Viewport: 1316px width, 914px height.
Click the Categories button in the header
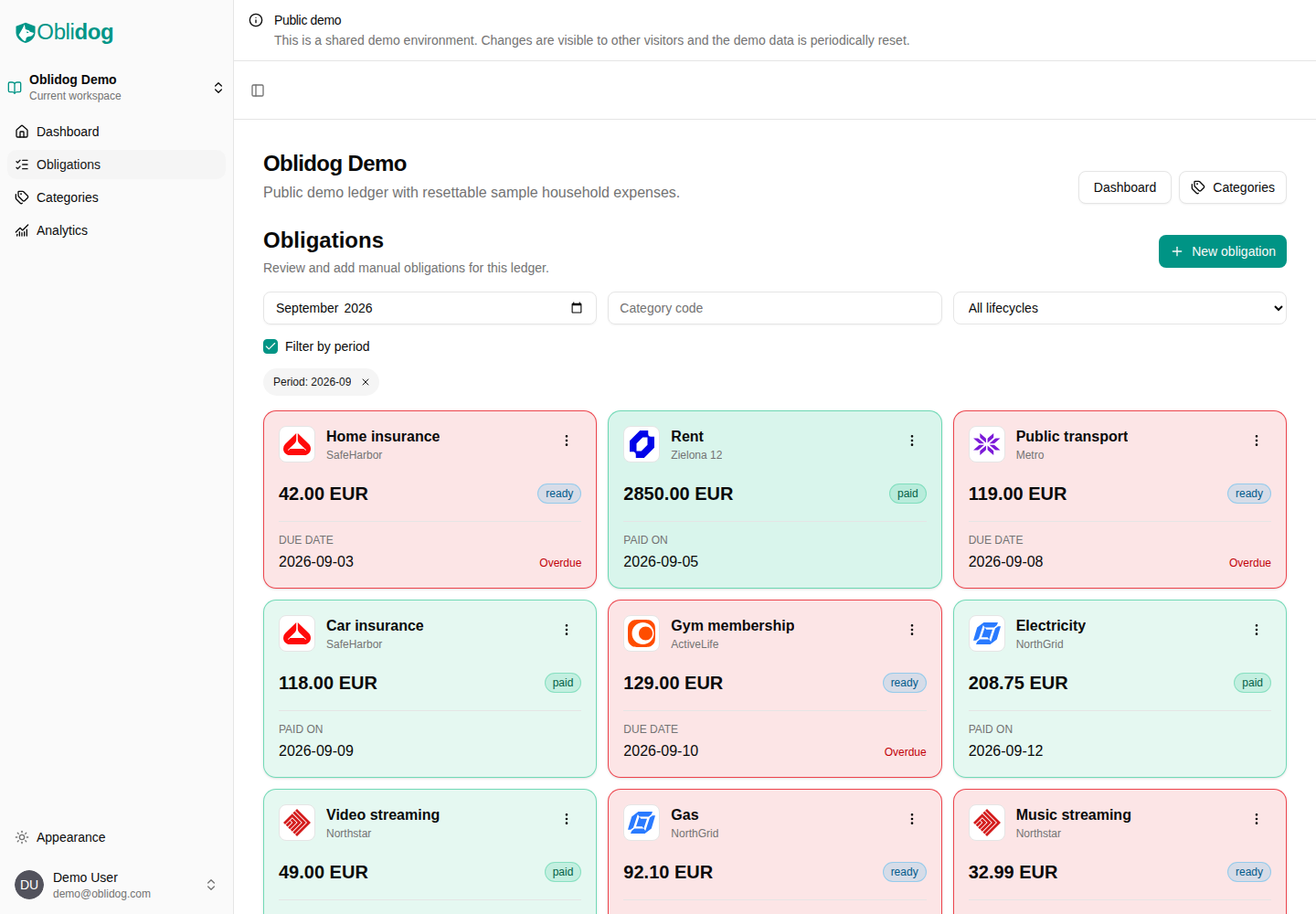coord(1233,187)
